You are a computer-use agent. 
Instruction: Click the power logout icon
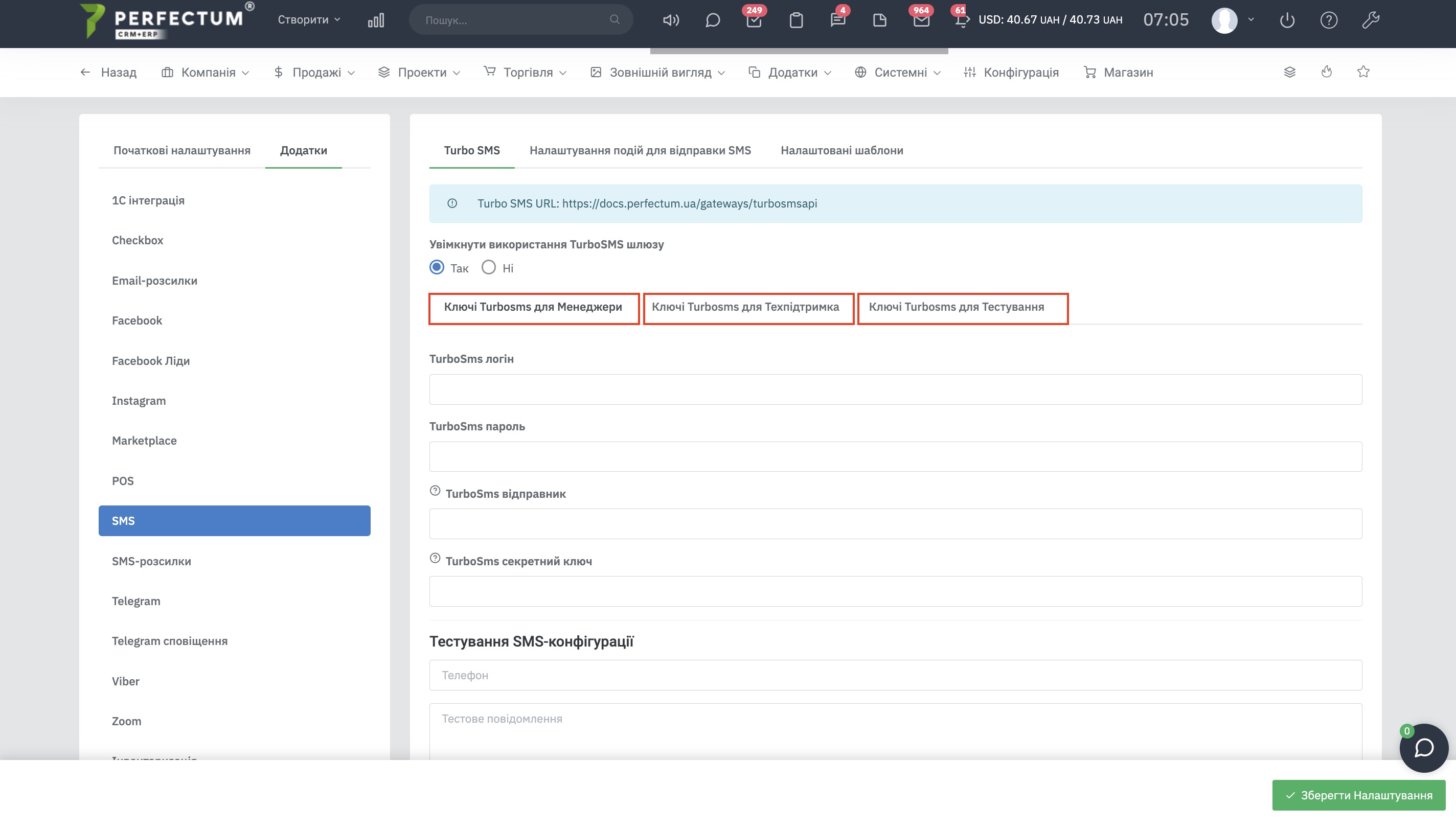(x=1287, y=20)
